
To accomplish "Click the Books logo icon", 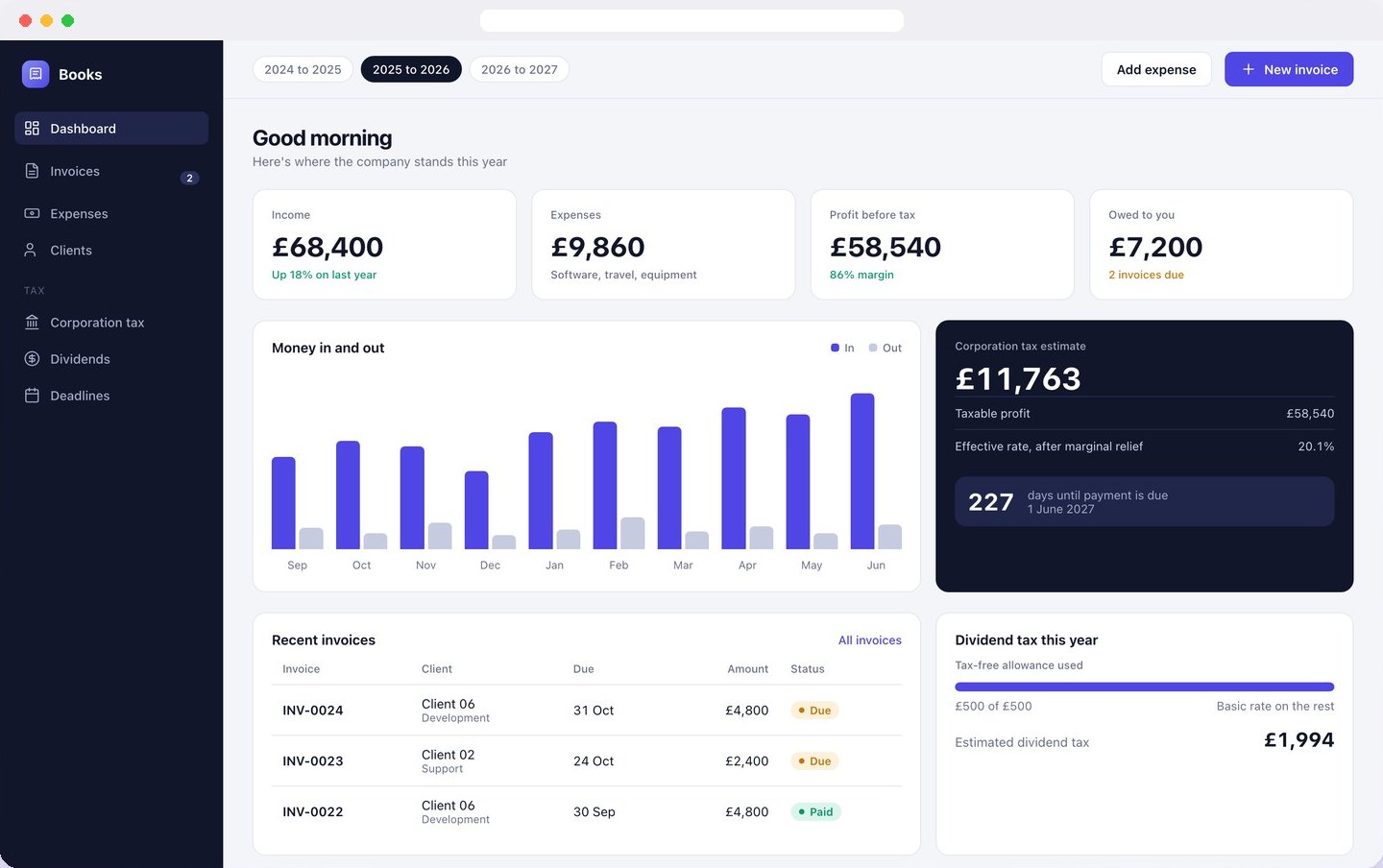I will [36, 74].
